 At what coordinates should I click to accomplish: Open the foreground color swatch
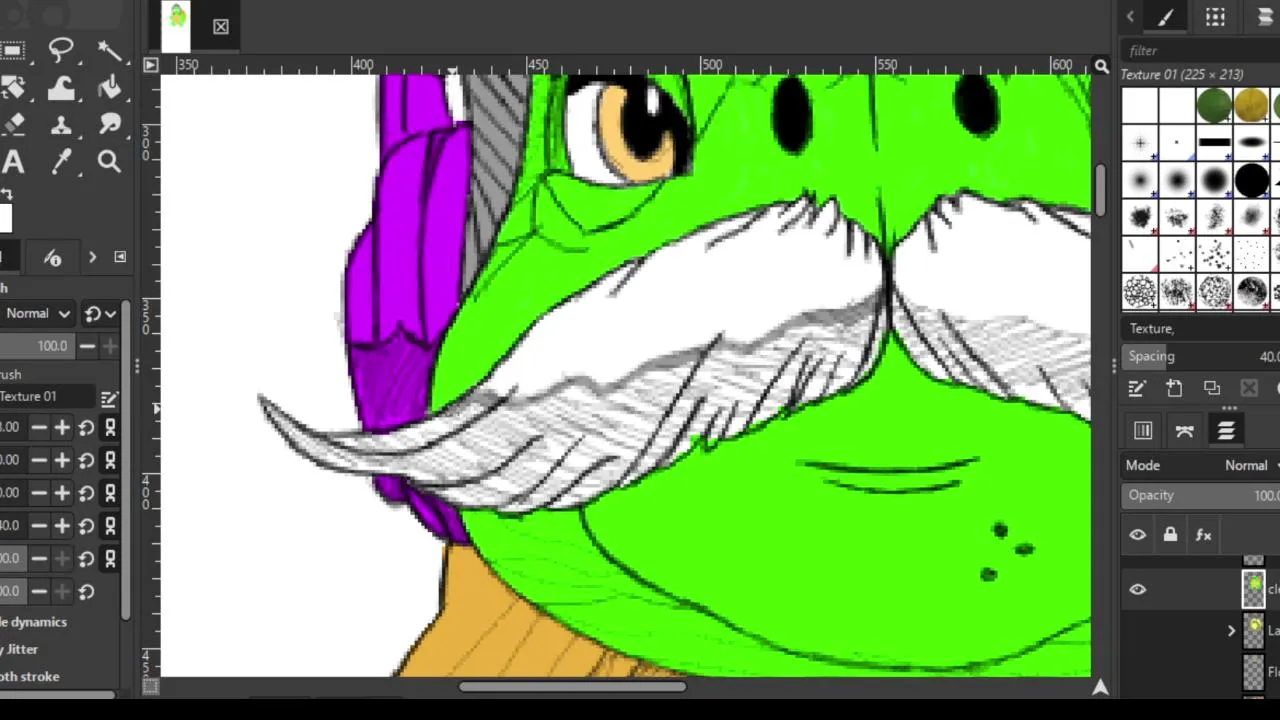pos(5,217)
